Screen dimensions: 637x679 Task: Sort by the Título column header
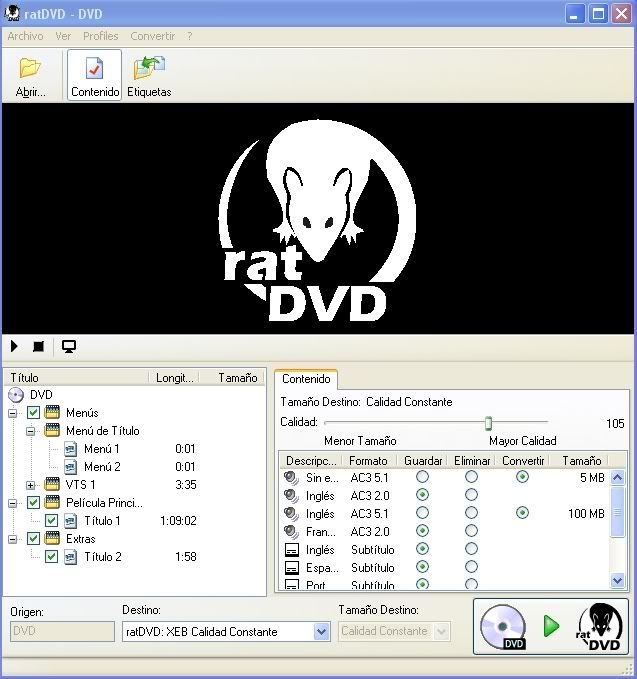(76, 378)
